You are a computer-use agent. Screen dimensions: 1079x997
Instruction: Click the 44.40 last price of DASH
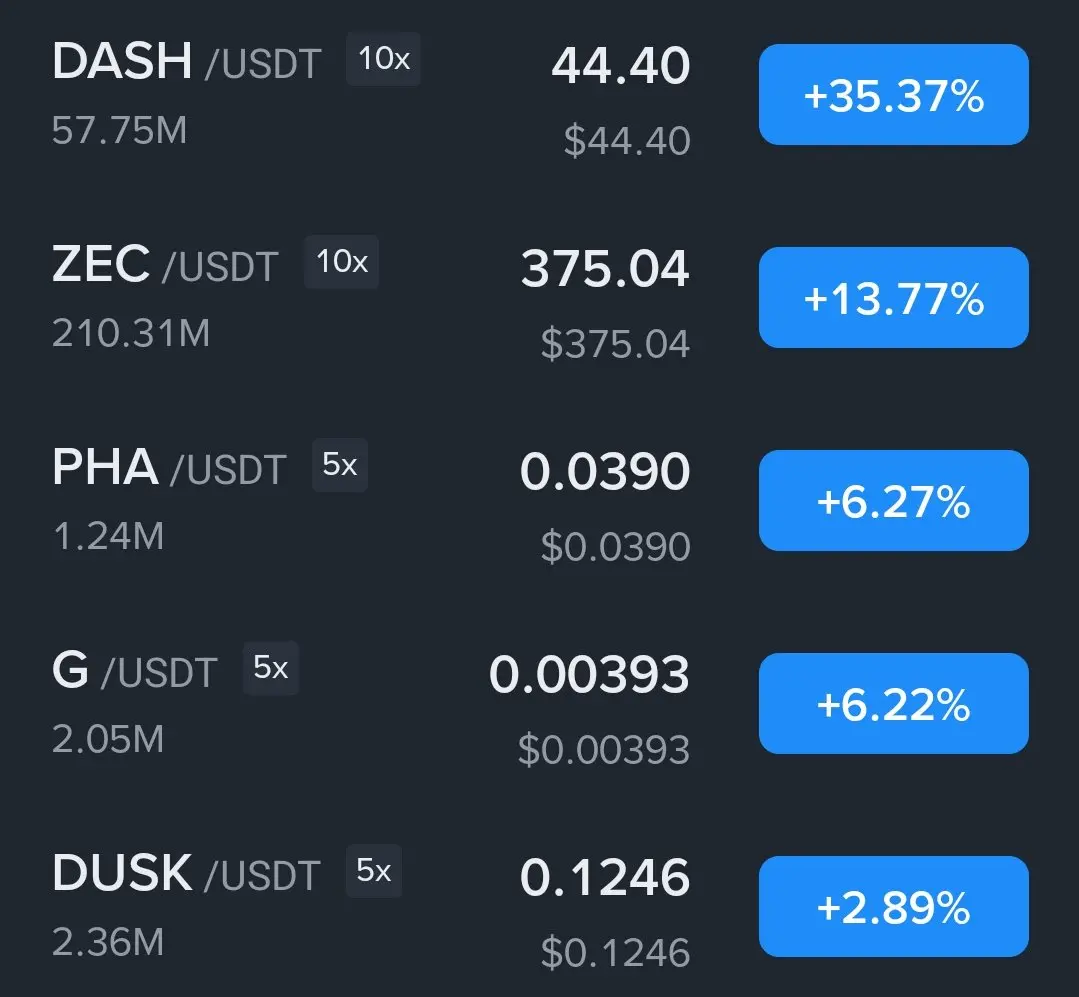(x=621, y=66)
